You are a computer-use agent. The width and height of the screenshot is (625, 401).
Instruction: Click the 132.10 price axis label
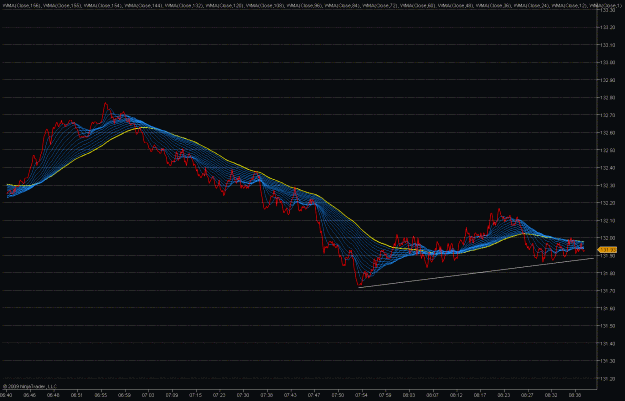tap(607, 220)
